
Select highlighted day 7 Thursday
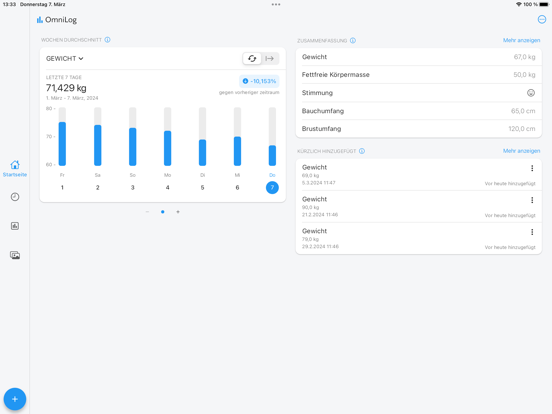pos(272,187)
